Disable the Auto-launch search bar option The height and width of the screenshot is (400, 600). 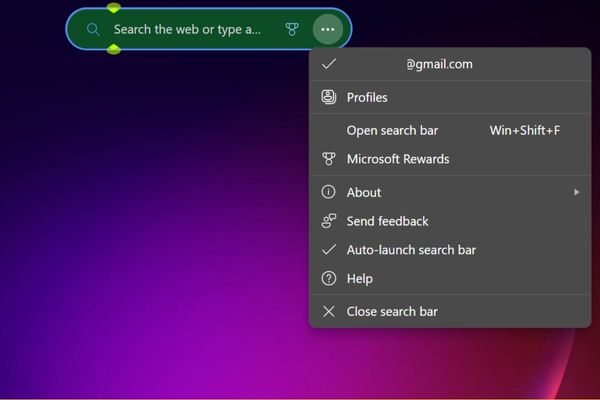tap(411, 250)
